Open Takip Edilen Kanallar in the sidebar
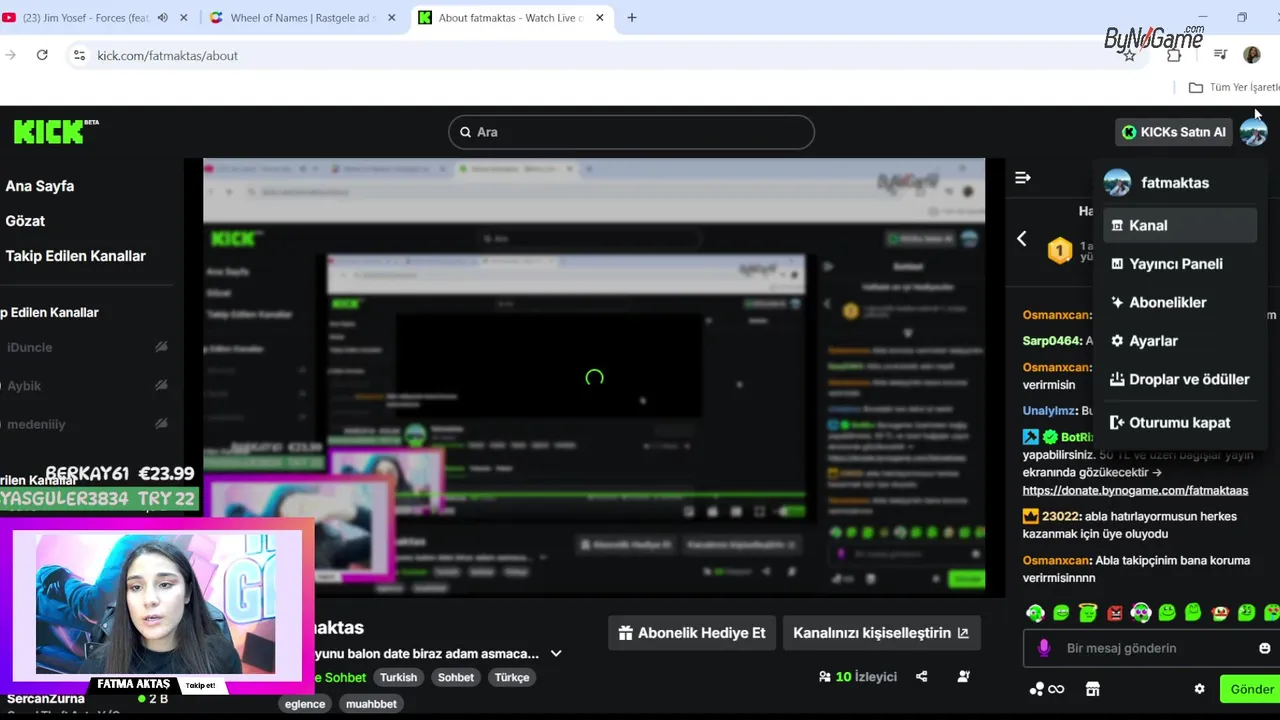The image size is (1280, 720). pyautogui.click(x=75, y=256)
